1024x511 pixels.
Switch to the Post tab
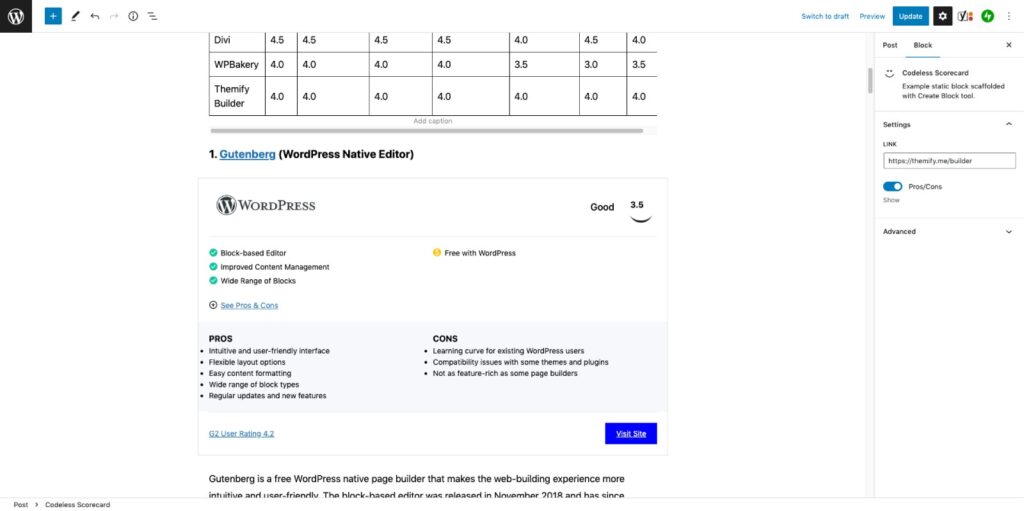889,45
